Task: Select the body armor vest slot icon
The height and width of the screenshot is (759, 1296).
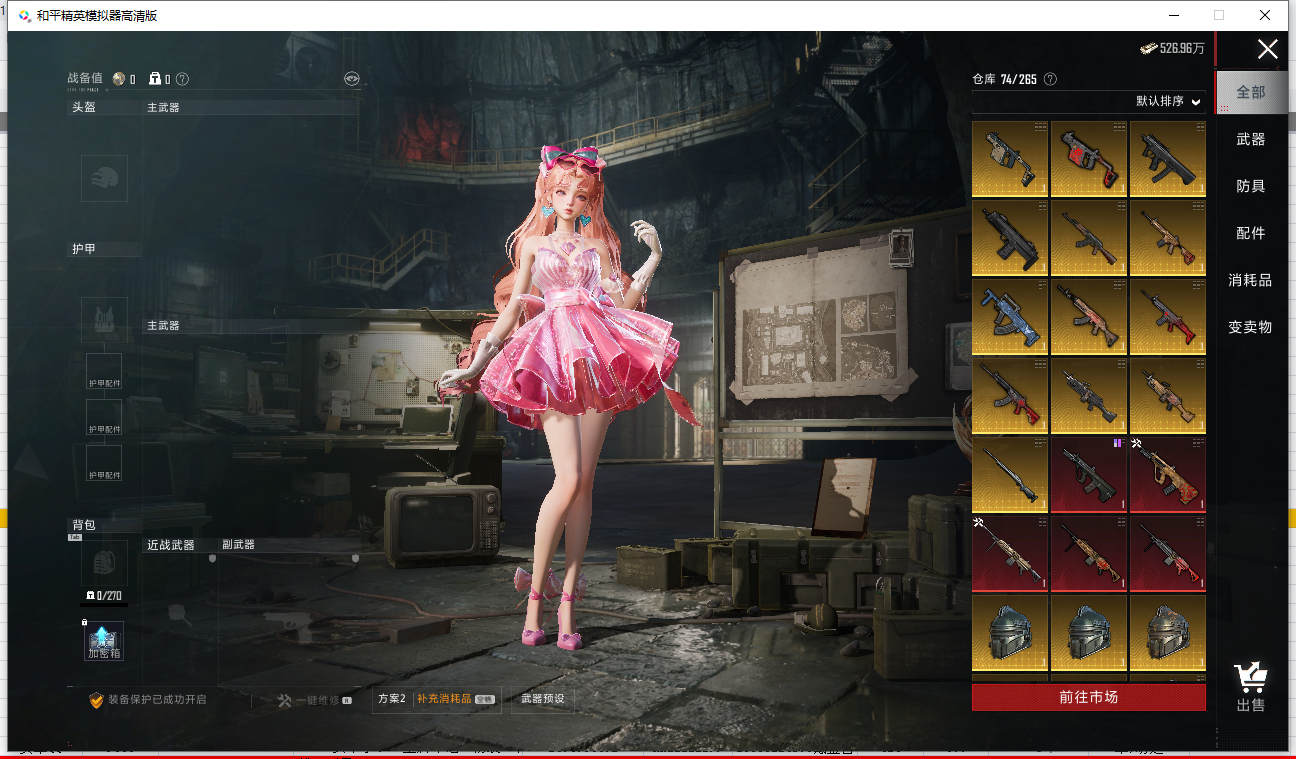Action: [x=104, y=319]
